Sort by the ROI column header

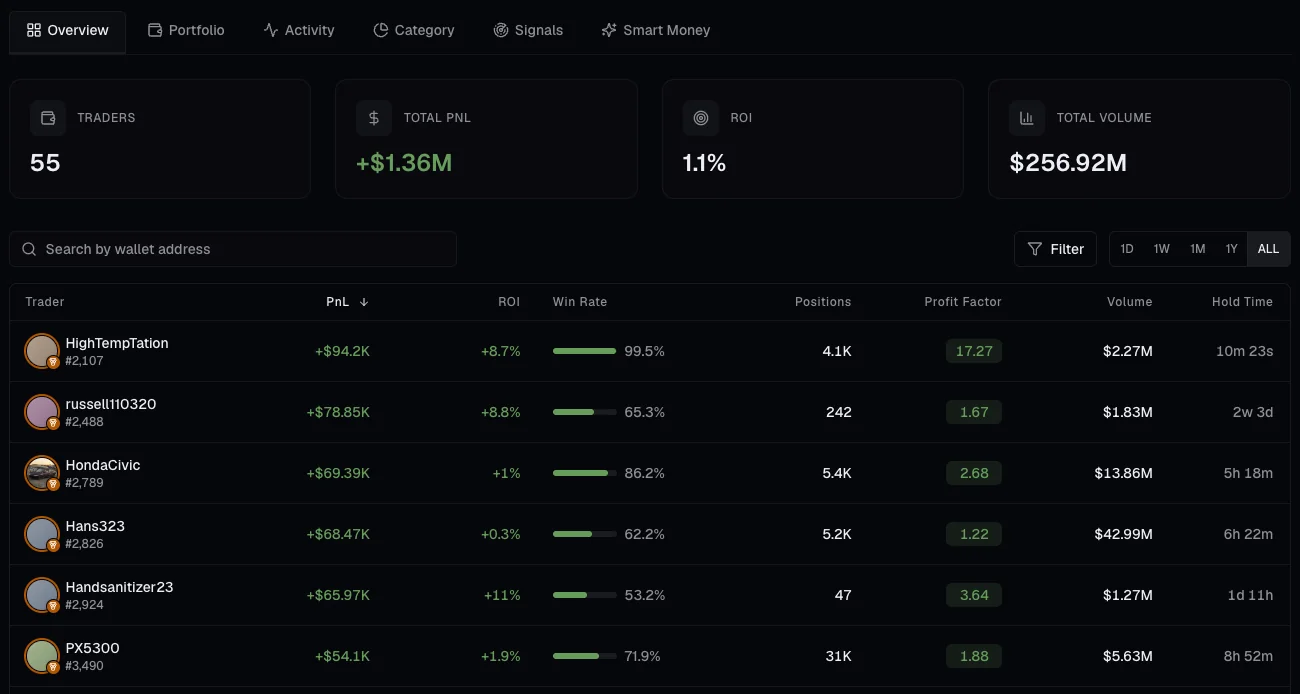(509, 302)
